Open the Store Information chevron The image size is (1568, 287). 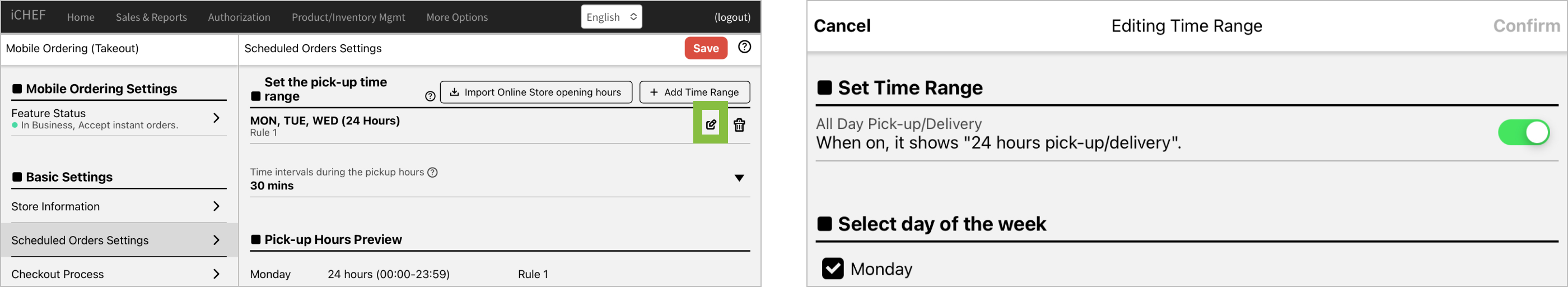pos(216,207)
